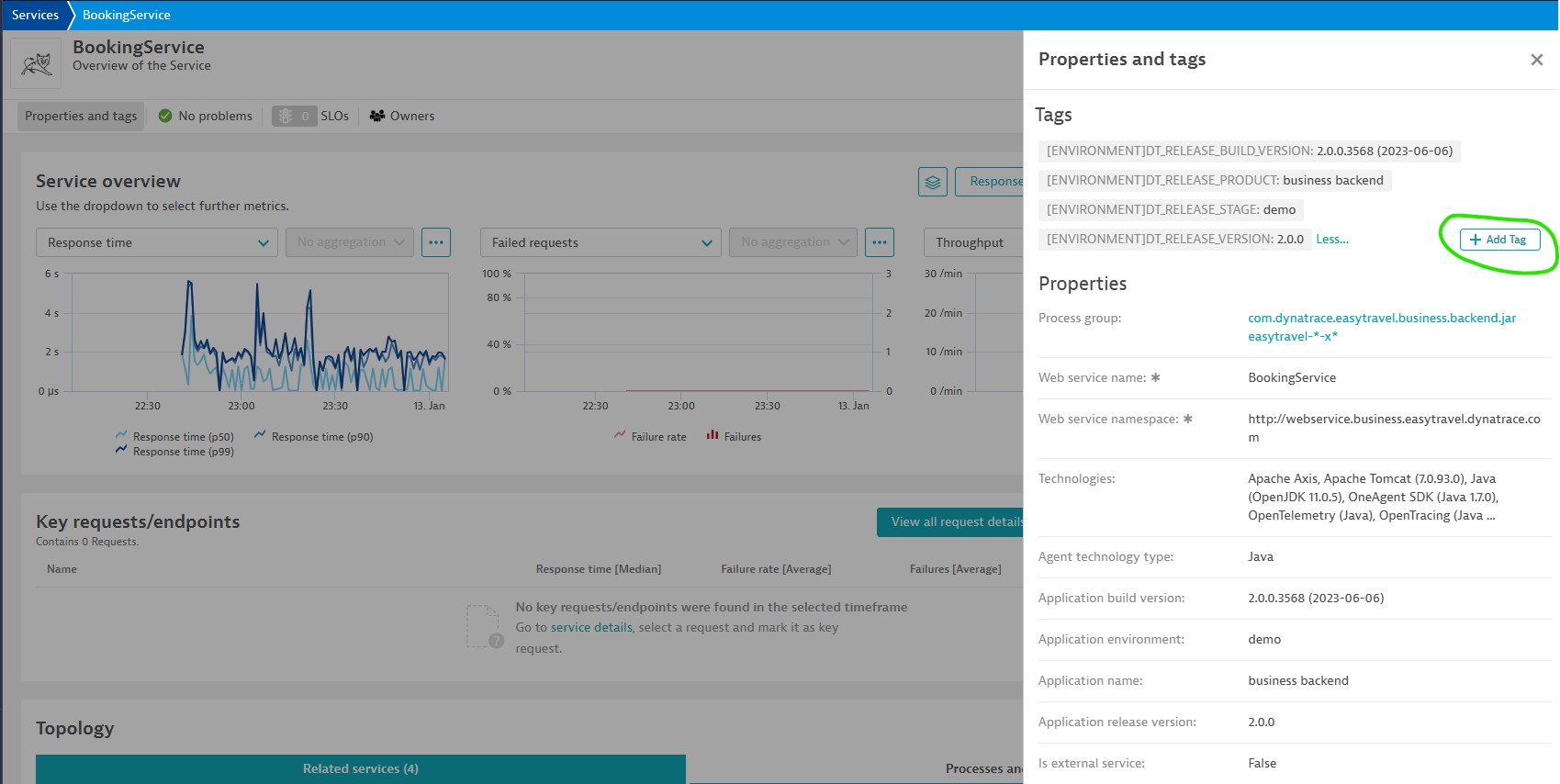
Task: Click the Response time (p50) legend icon
Action: [121, 434]
